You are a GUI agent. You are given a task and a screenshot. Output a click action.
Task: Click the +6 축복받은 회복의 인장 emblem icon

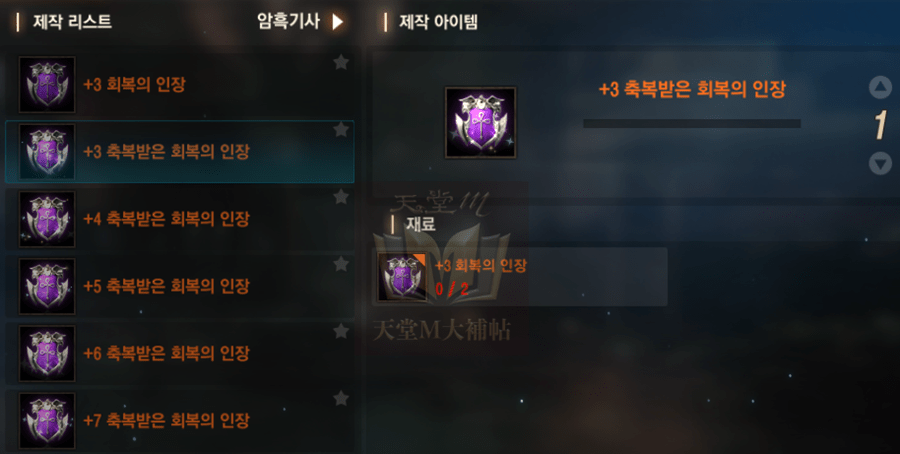(47, 354)
